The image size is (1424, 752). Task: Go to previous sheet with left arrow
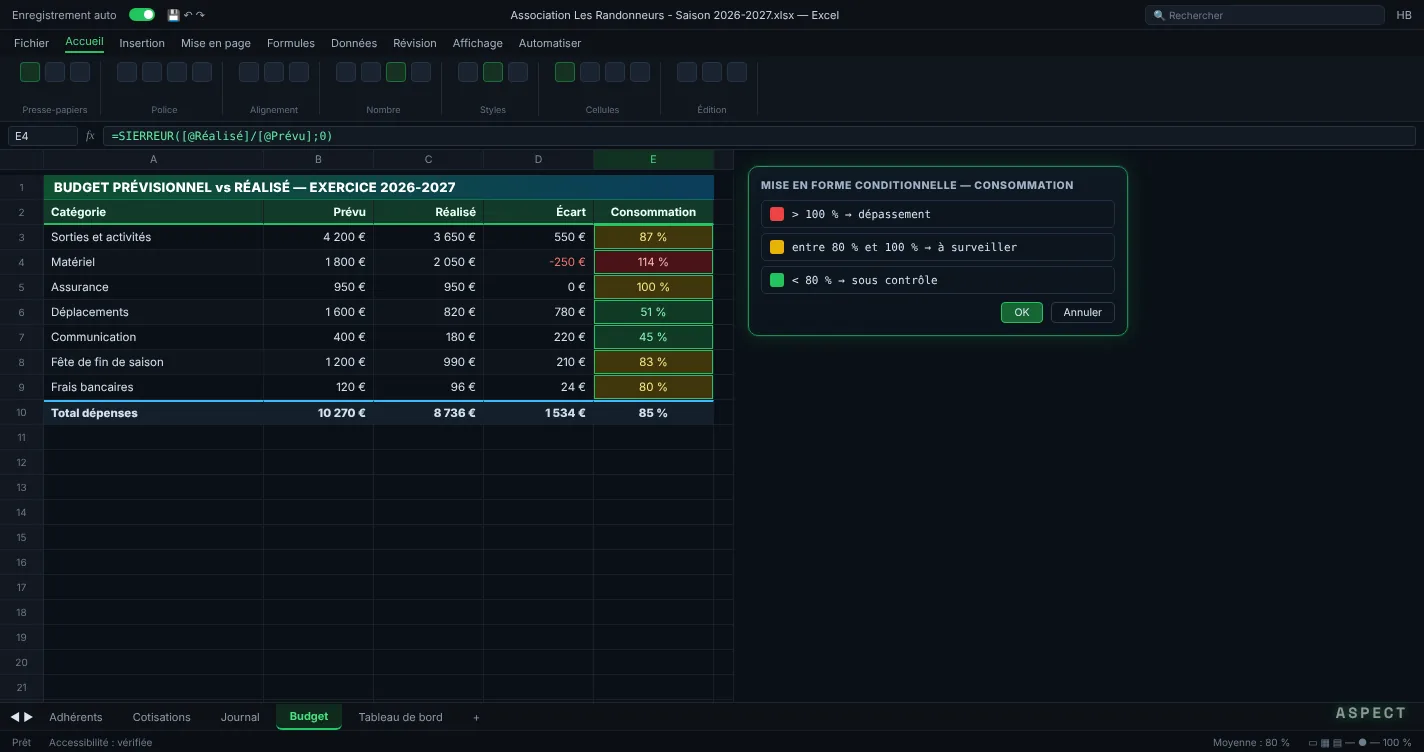(15, 717)
